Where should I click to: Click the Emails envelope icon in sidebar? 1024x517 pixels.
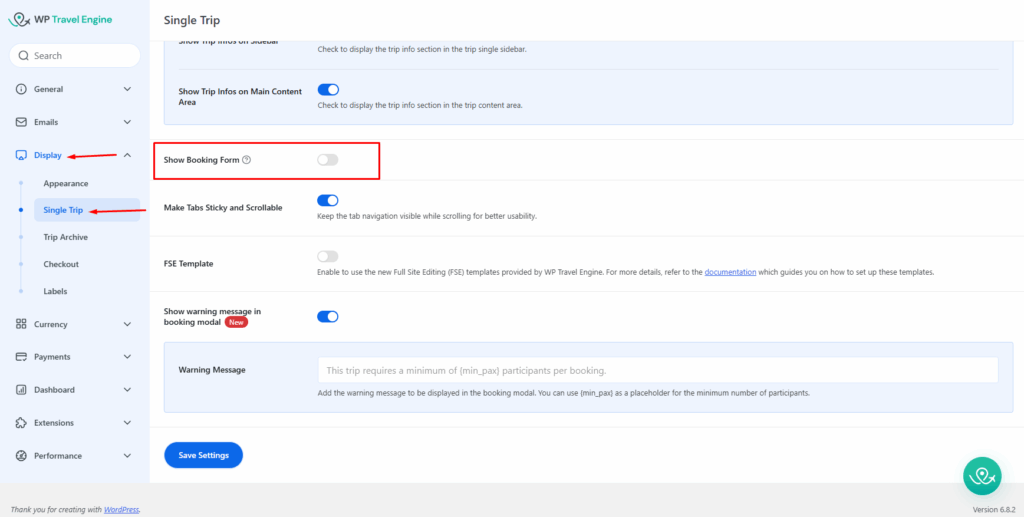[x=22, y=122]
